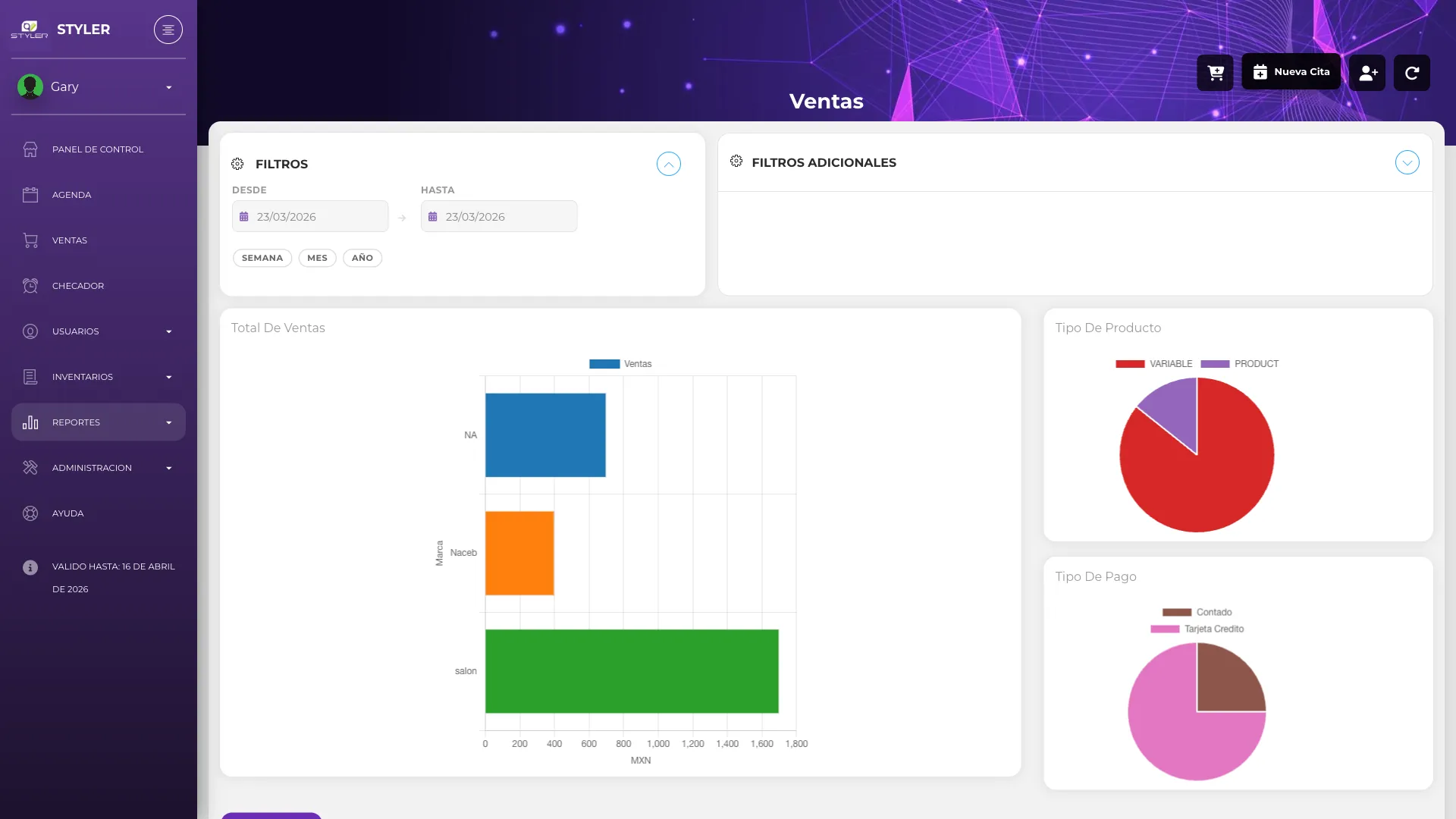Screen dimensions: 1456x819
Task: Click the Hasta date input field
Action: tap(499, 216)
